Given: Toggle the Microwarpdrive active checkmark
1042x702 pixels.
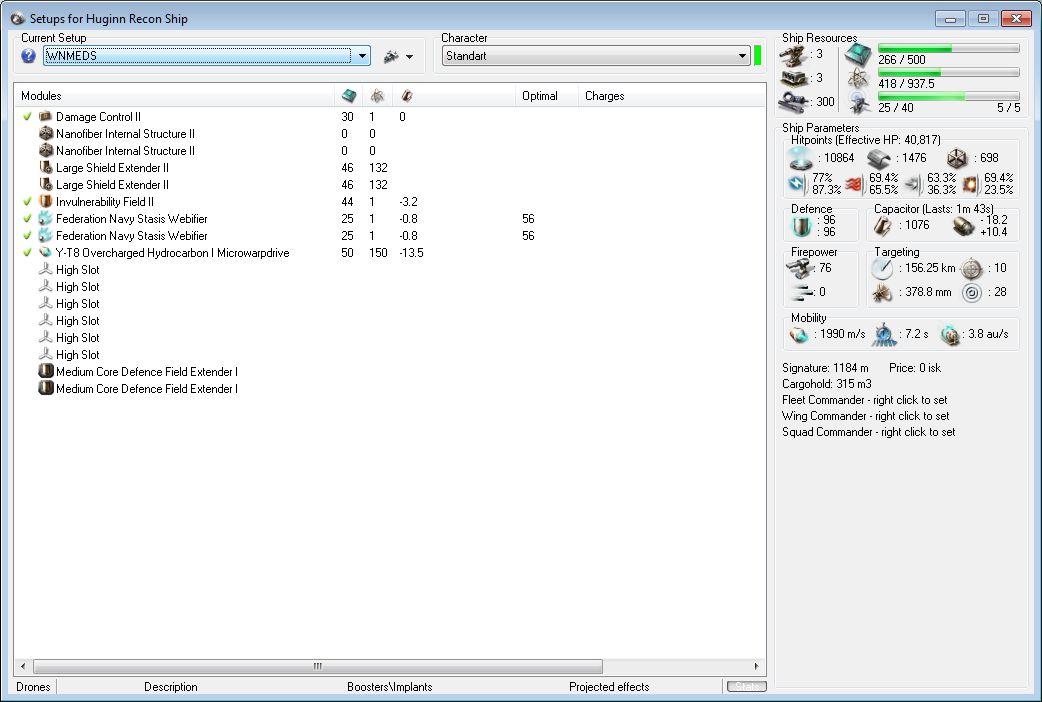Looking at the screenshot, I should point(27,253).
